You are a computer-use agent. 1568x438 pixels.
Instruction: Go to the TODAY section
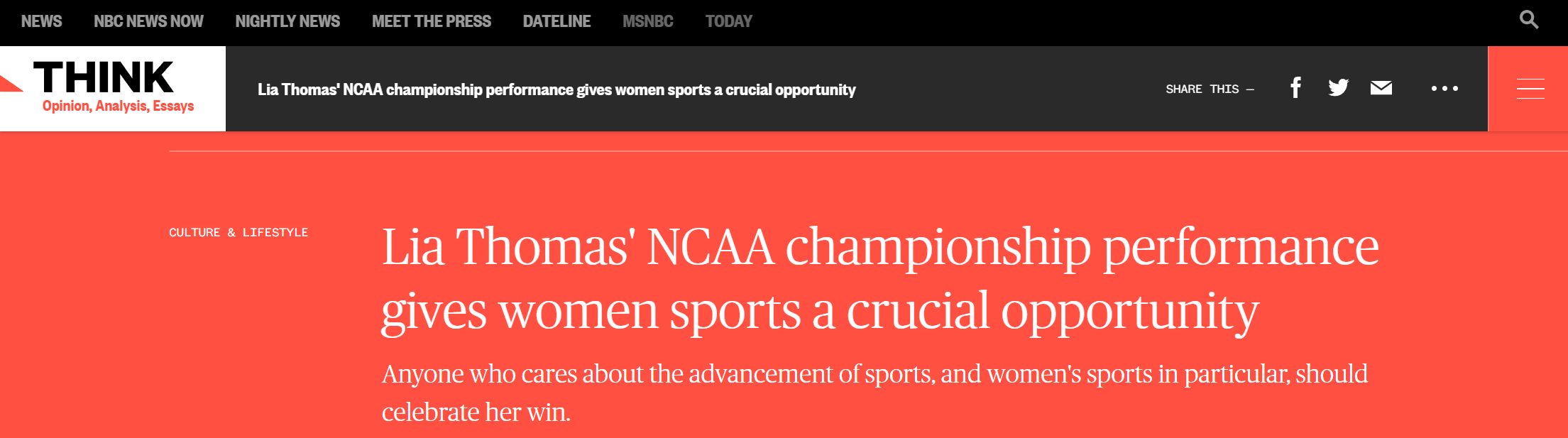pyautogui.click(x=728, y=21)
